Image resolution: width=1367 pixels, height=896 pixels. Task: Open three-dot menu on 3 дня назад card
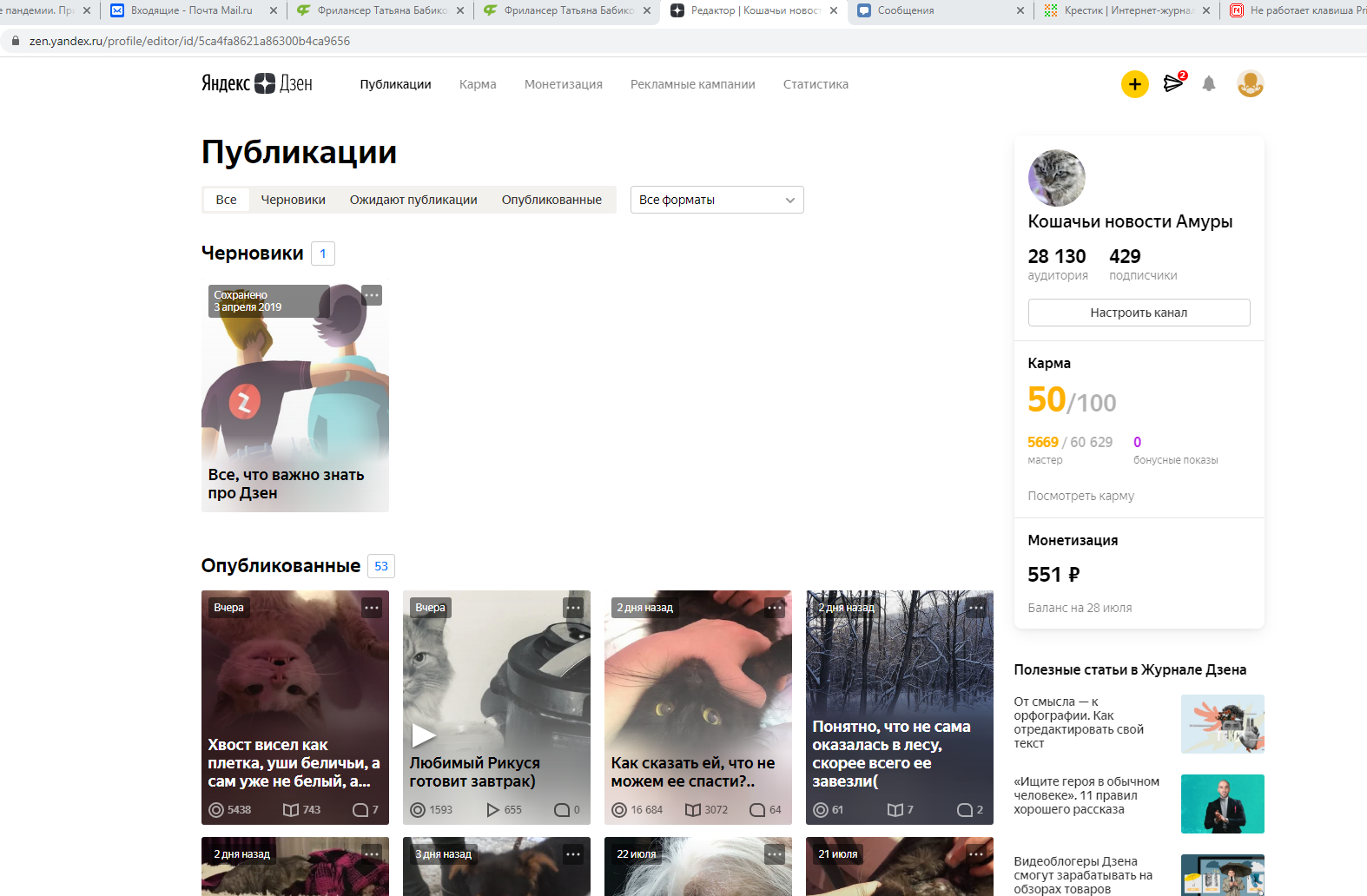[x=573, y=854]
